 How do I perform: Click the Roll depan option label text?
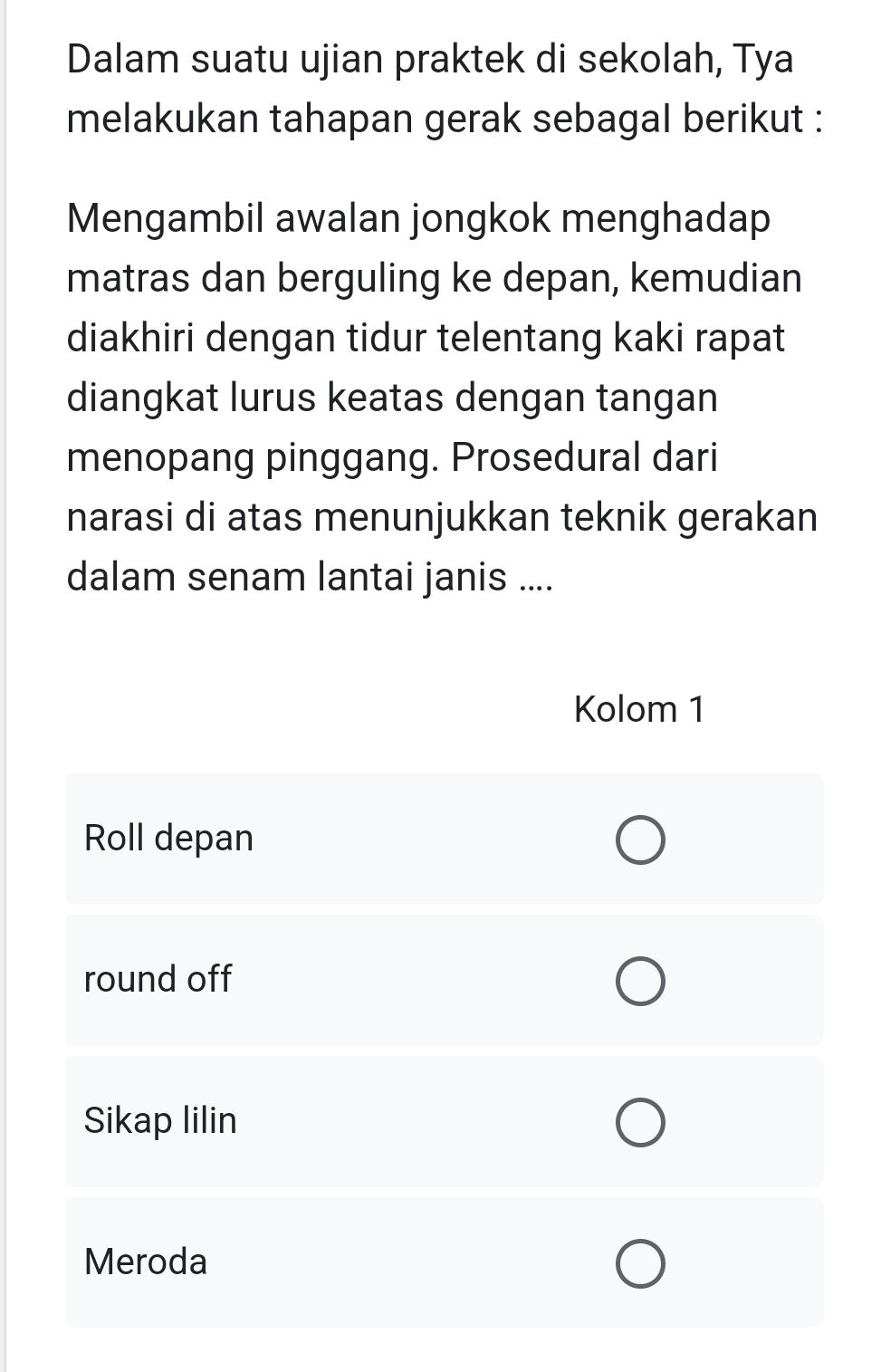click(x=168, y=840)
